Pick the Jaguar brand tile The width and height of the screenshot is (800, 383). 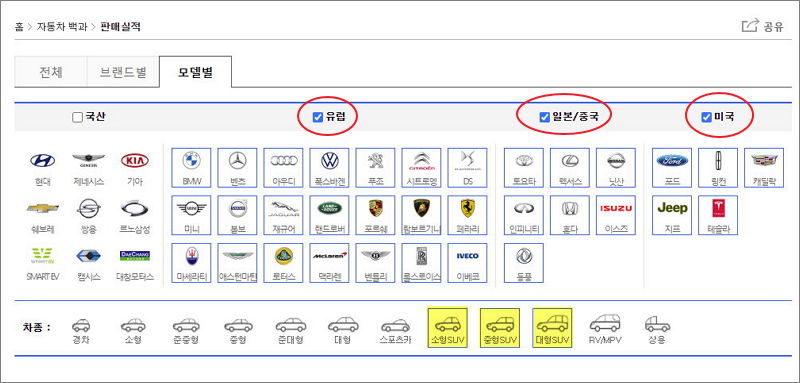[x=283, y=215]
